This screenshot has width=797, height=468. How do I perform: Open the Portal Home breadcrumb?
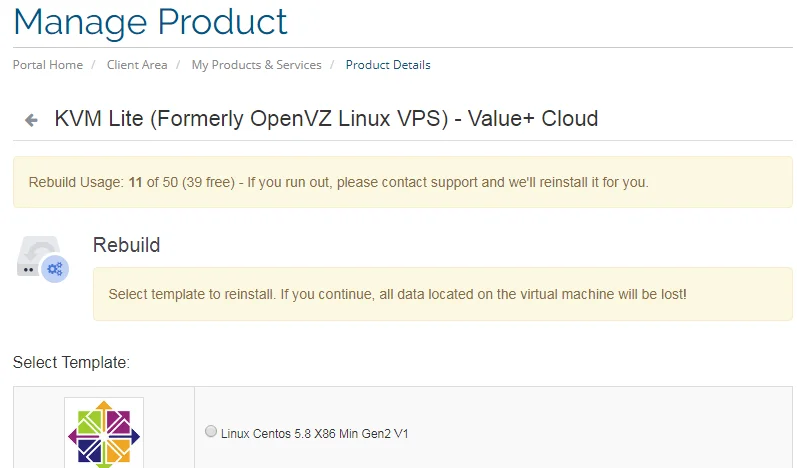(48, 65)
